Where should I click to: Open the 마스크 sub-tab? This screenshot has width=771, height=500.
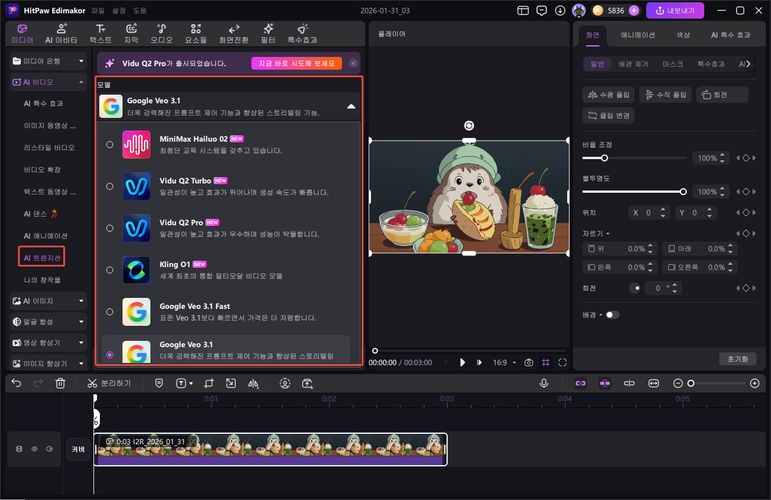(x=673, y=64)
